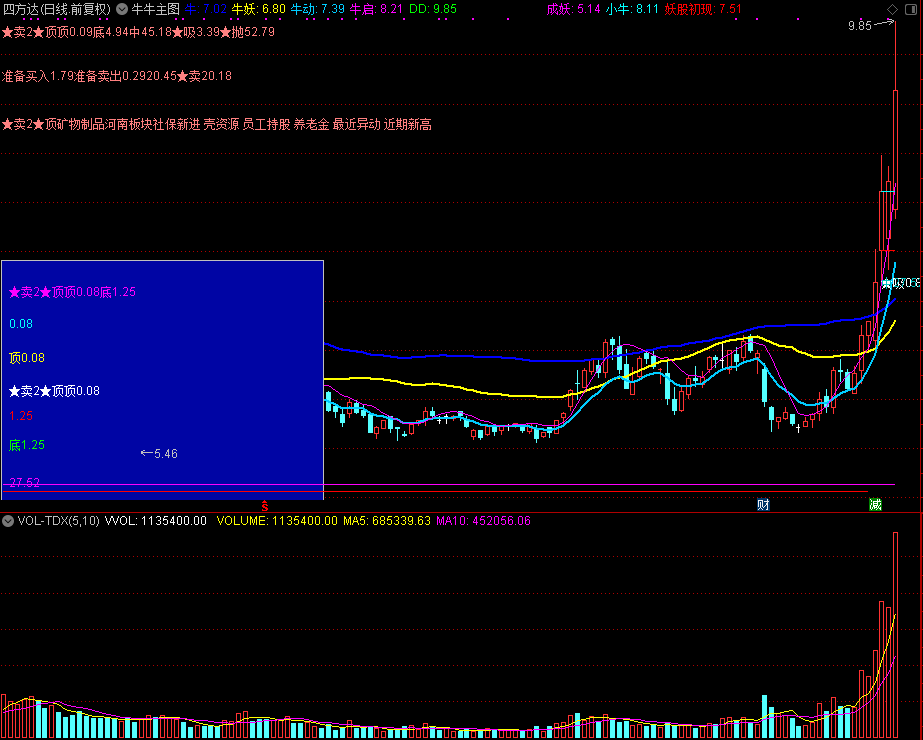This screenshot has height=740, width=923.
Task: Click the ←5.46 low price label
Action: click(159, 453)
